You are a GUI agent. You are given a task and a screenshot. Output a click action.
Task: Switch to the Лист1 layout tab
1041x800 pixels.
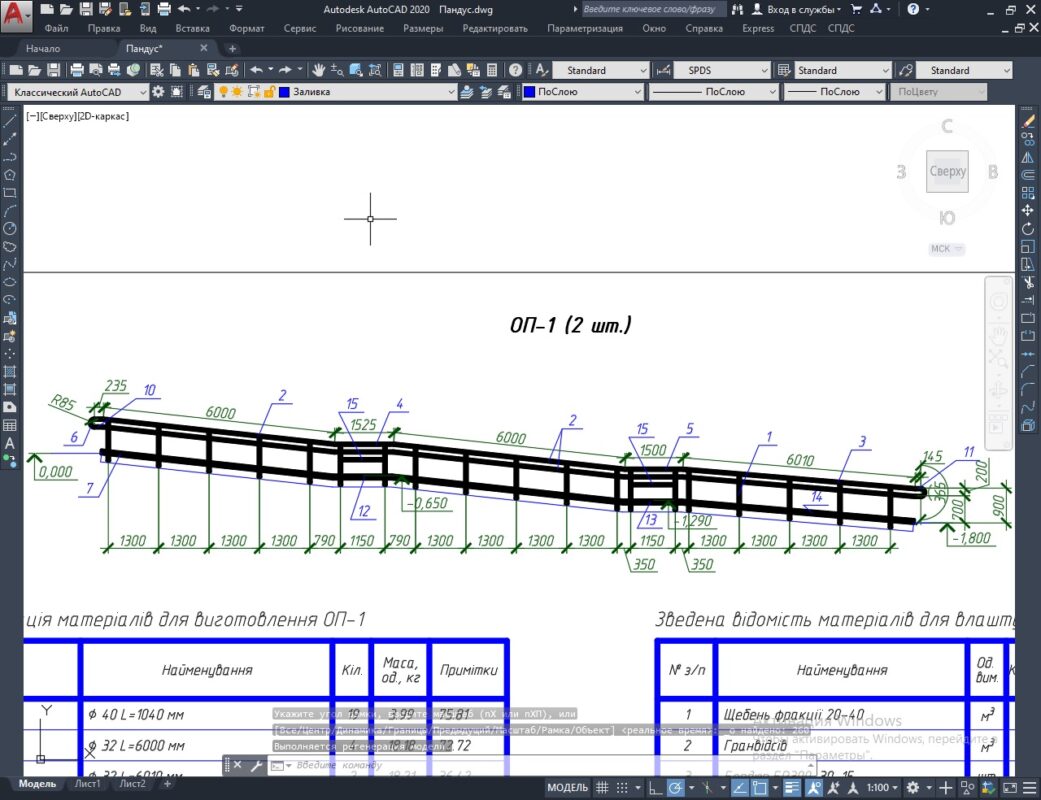tap(87, 783)
